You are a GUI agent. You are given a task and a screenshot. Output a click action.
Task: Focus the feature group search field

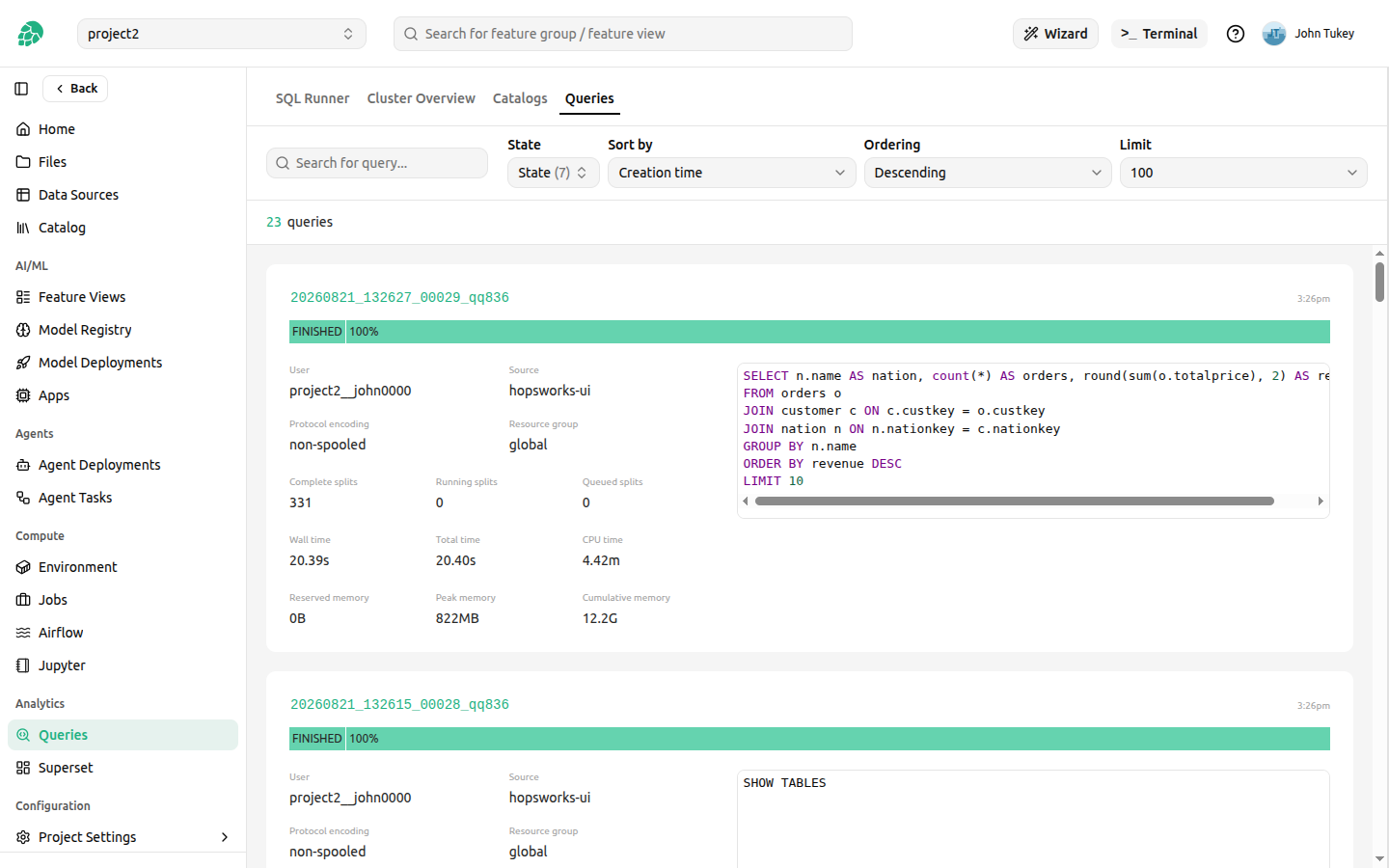623,34
